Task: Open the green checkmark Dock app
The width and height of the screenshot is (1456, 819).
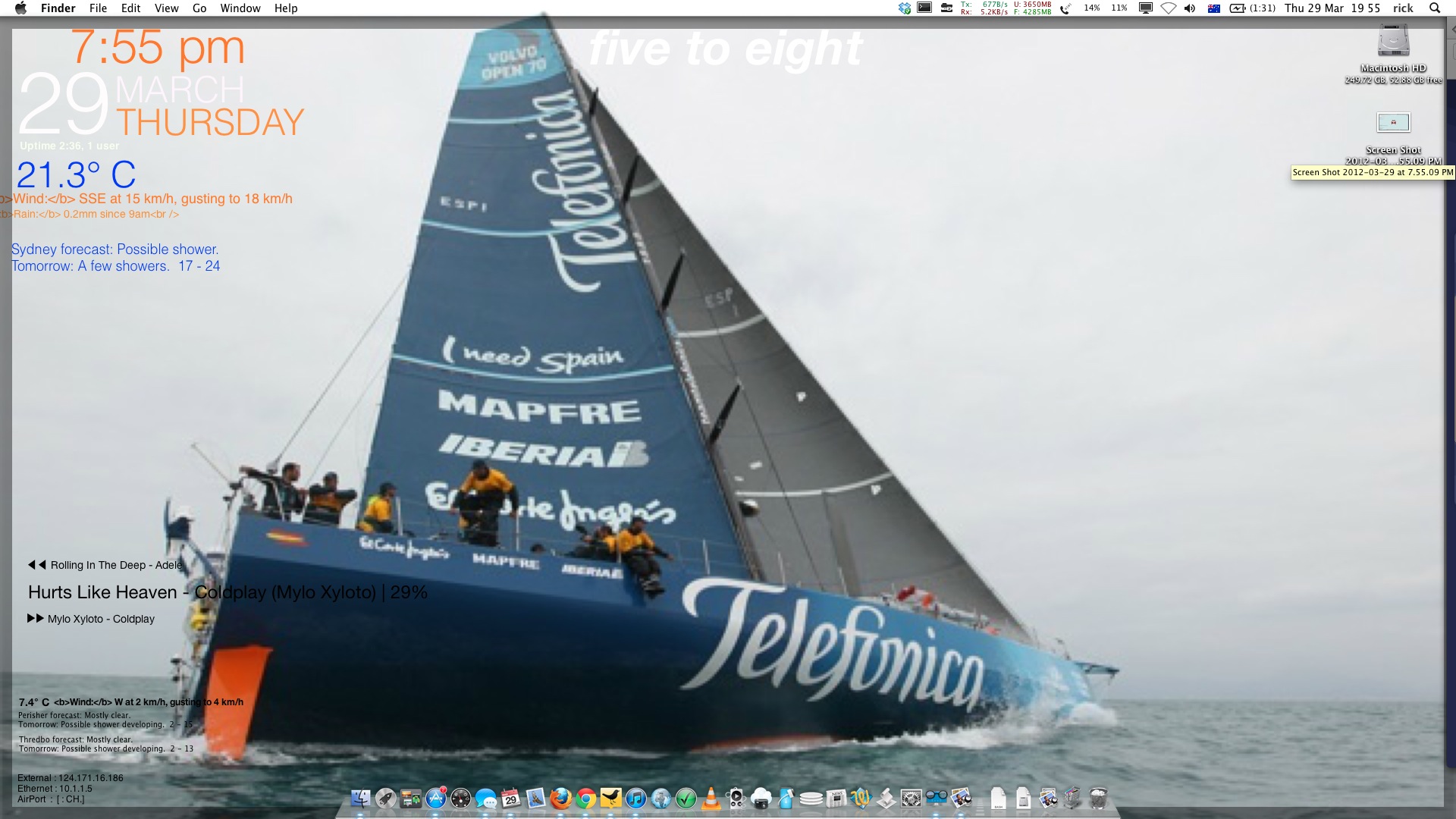Action: [x=686, y=798]
